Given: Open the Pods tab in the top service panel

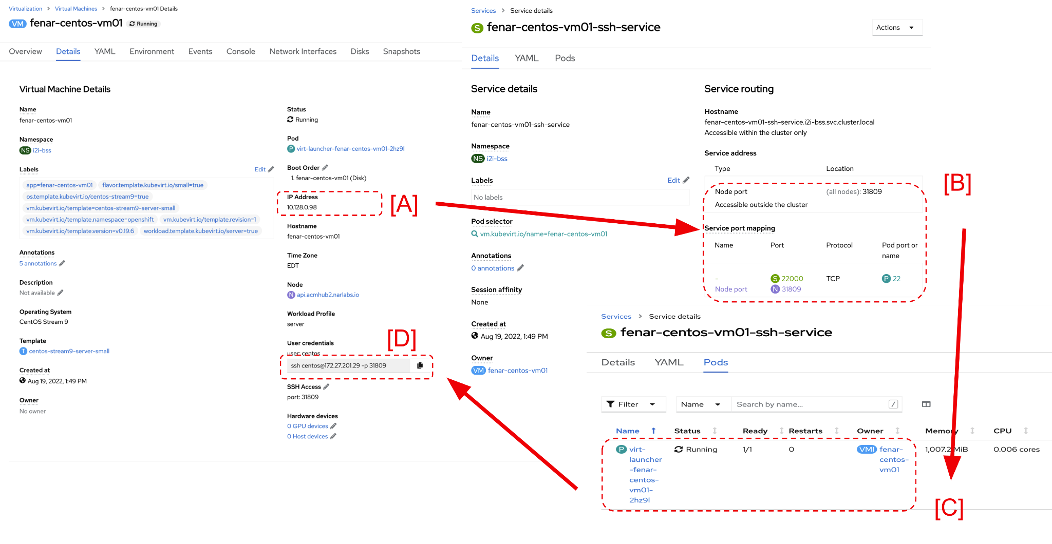Looking at the screenshot, I should 565,58.
